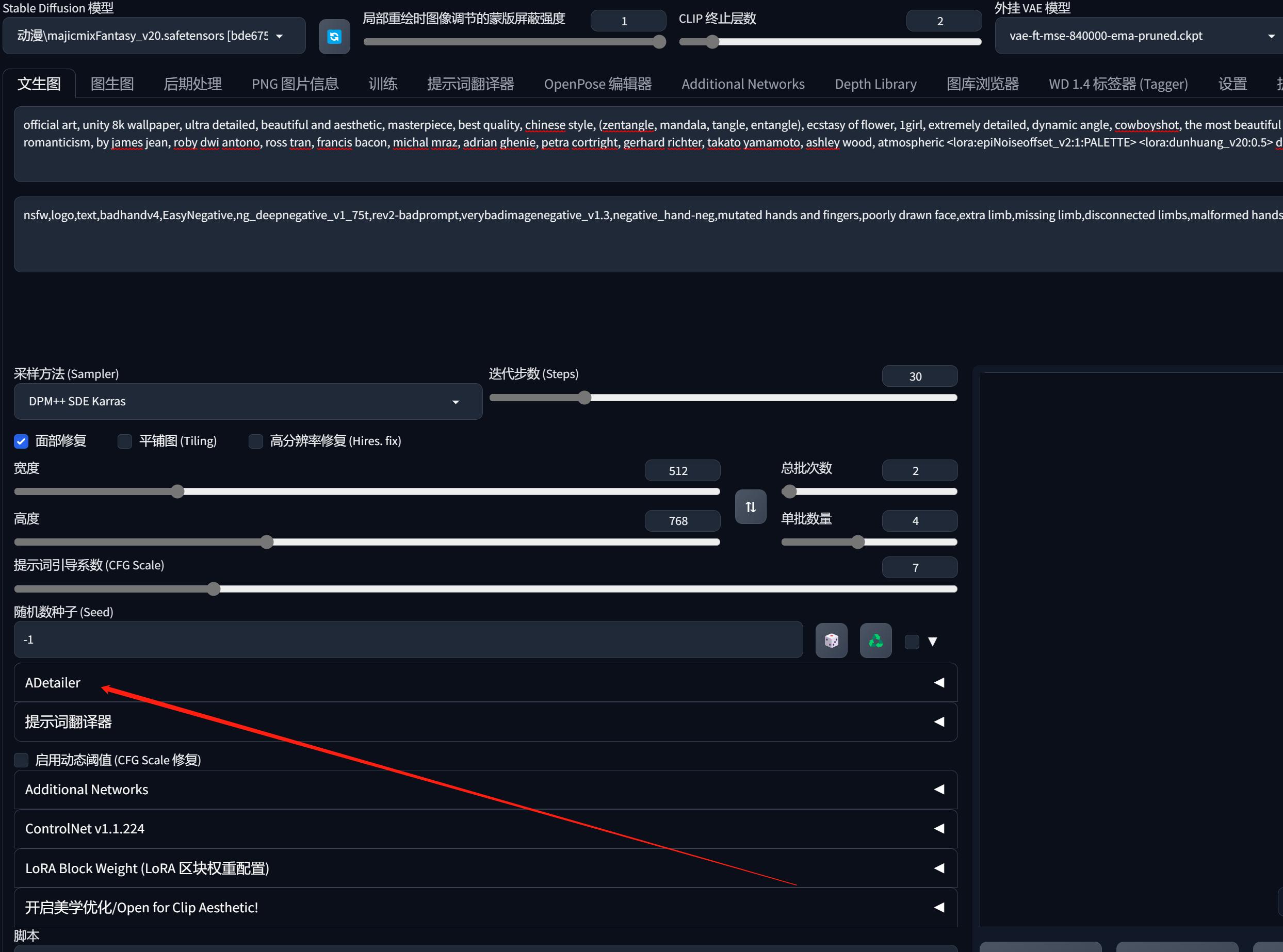
Task: Expand the LoRA Block Weight arrow
Action: [939, 868]
